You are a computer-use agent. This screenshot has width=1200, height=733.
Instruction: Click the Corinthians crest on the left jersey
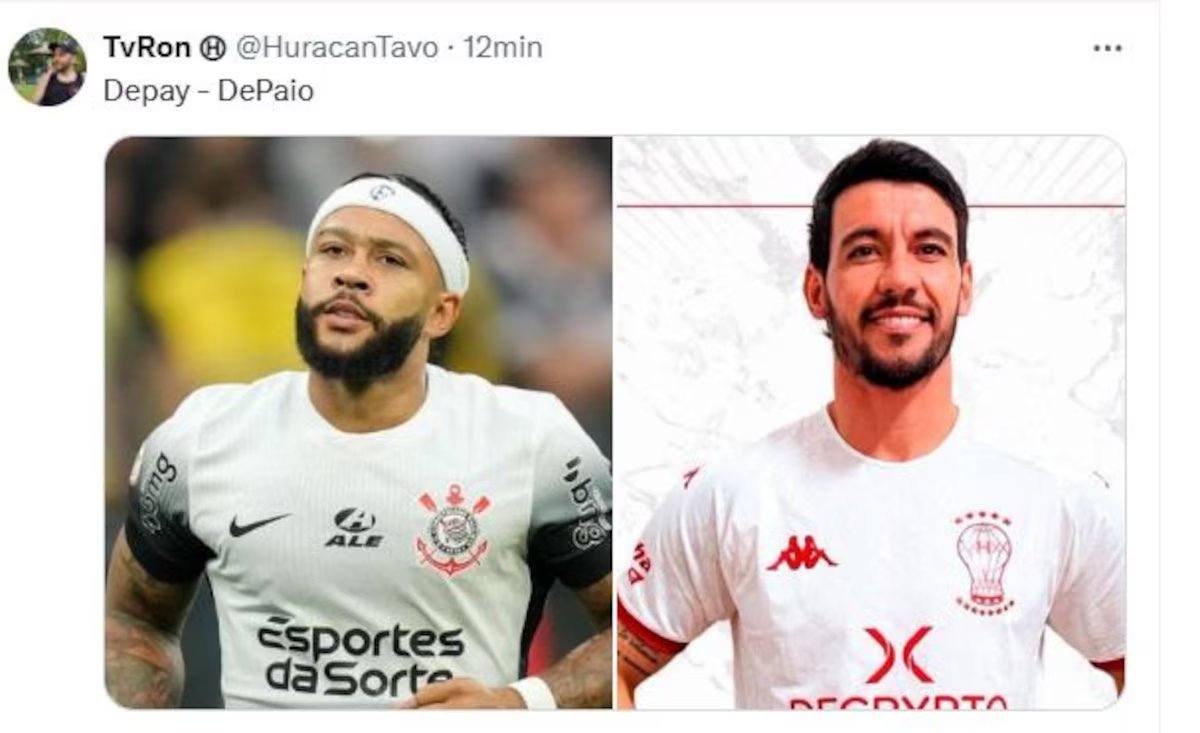454,530
